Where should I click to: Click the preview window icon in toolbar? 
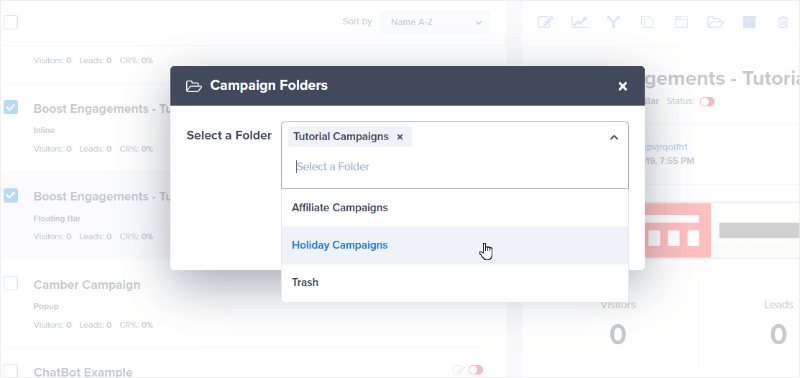pos(681,22)
